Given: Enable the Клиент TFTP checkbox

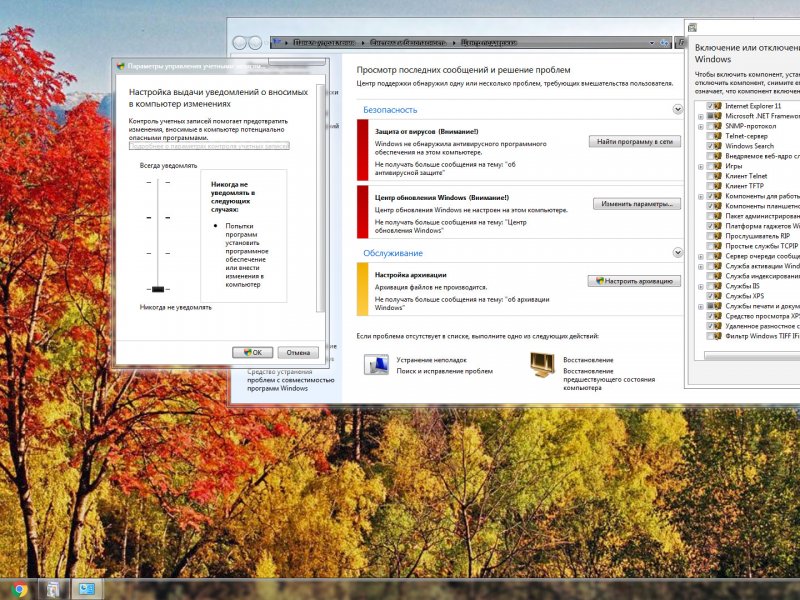Looking at the screenshot, I should (x=710, y=186).
